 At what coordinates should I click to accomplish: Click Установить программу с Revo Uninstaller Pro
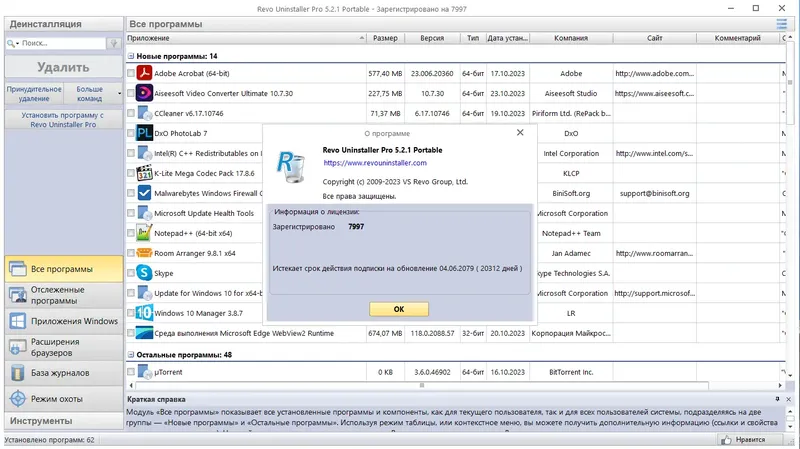pyautogui.click(x=64, y=120)
